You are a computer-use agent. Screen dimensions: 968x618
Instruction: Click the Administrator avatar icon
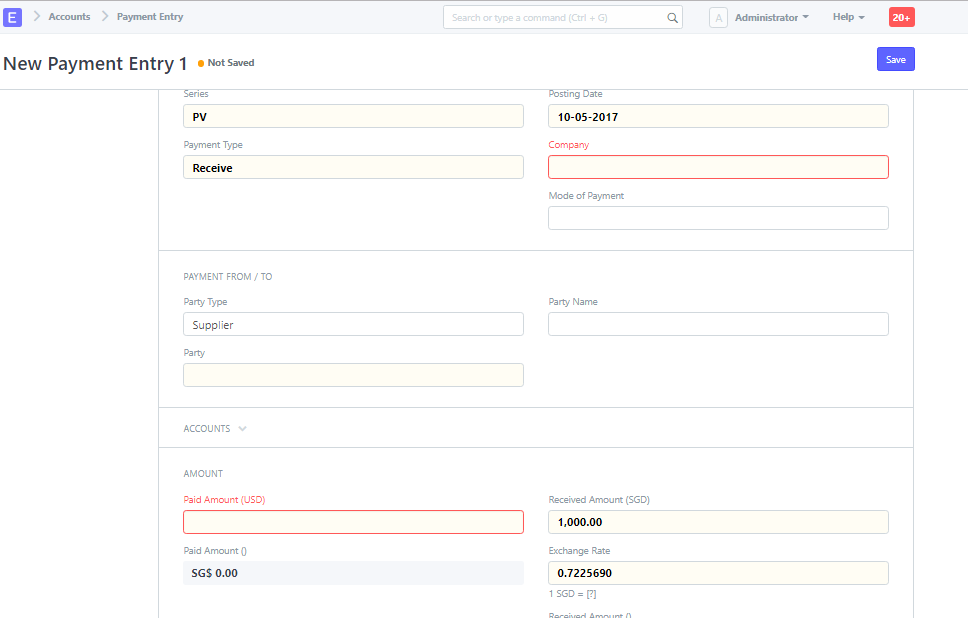tap(718, 18)
